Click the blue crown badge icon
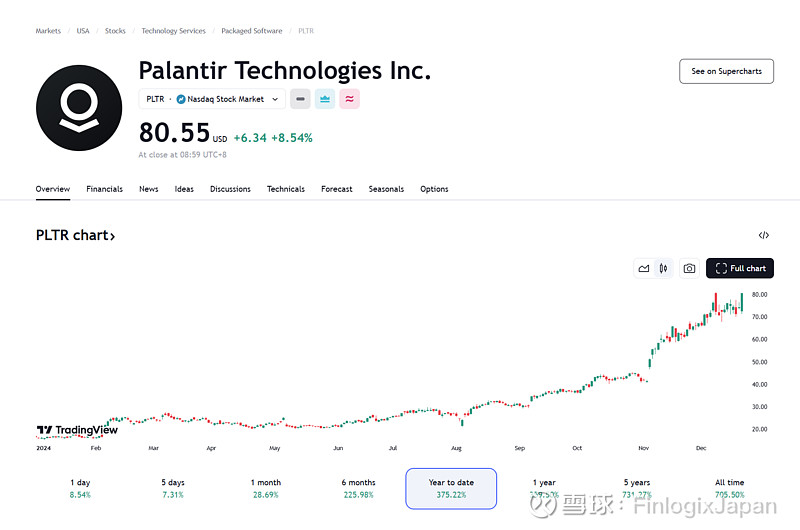800x530 pixels. pyautogui.click(x=325, y=99)
